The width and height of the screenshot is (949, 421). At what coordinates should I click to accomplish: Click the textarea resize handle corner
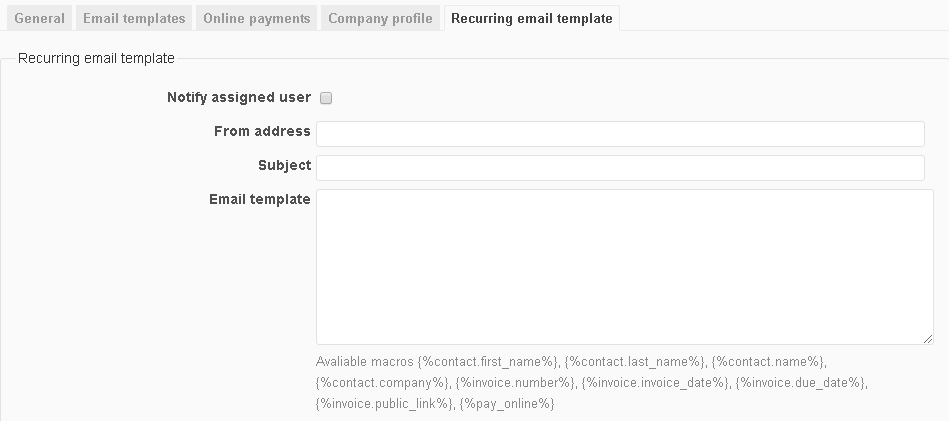(x=928, y=339)
